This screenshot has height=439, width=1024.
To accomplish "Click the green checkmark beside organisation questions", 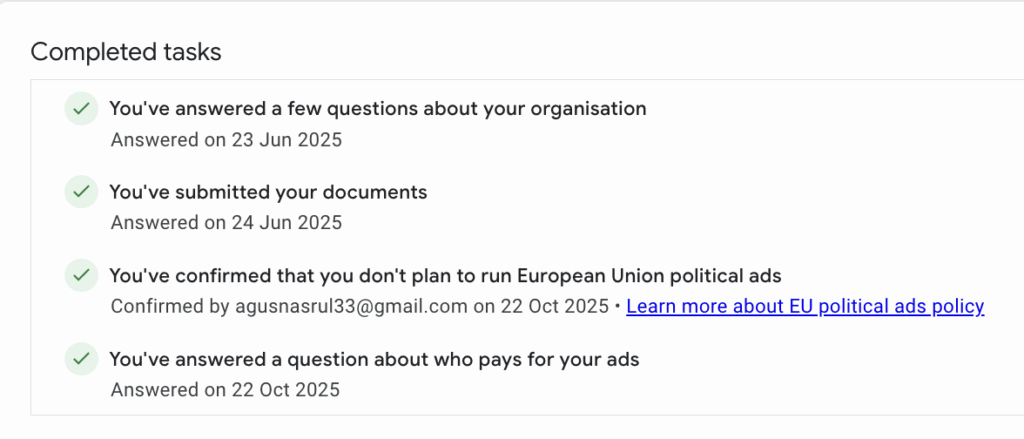I will 80,108.
